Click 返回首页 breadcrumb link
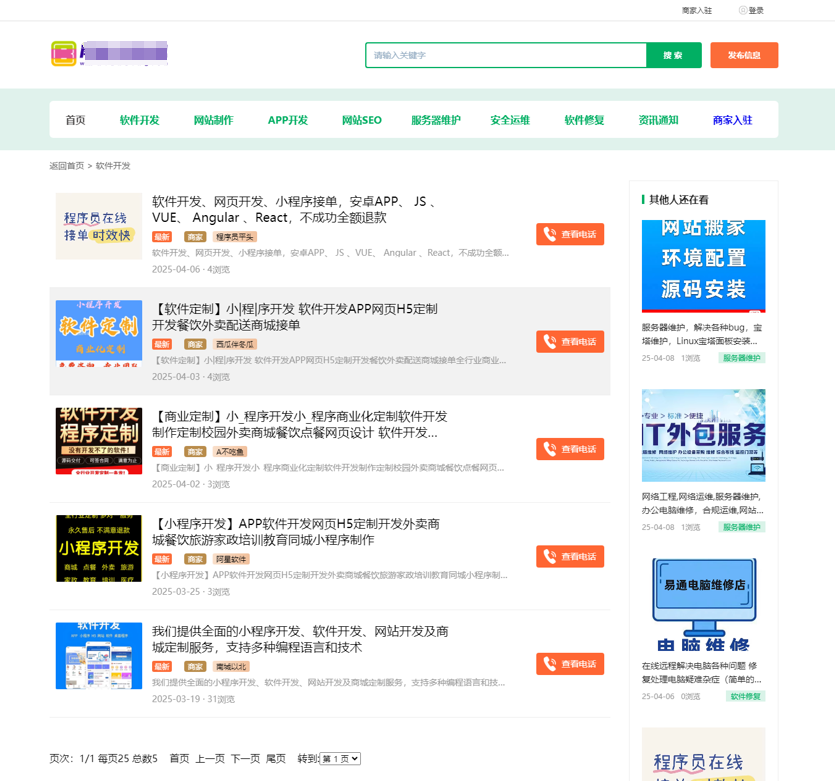Viewport: 835px width, 781px height. pyautogui.click(x=67, y=166)
